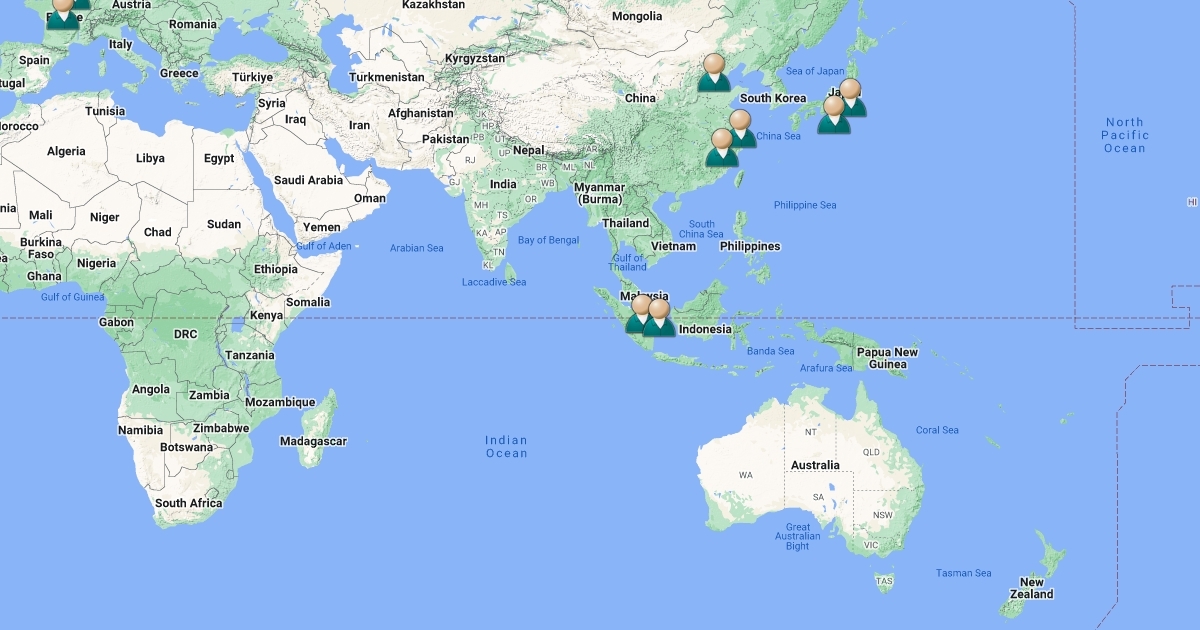The height and width of the screenshot is (630, 1200).
Task: Select the northeastern person marker over Japan
Action: tap(851, 98)
